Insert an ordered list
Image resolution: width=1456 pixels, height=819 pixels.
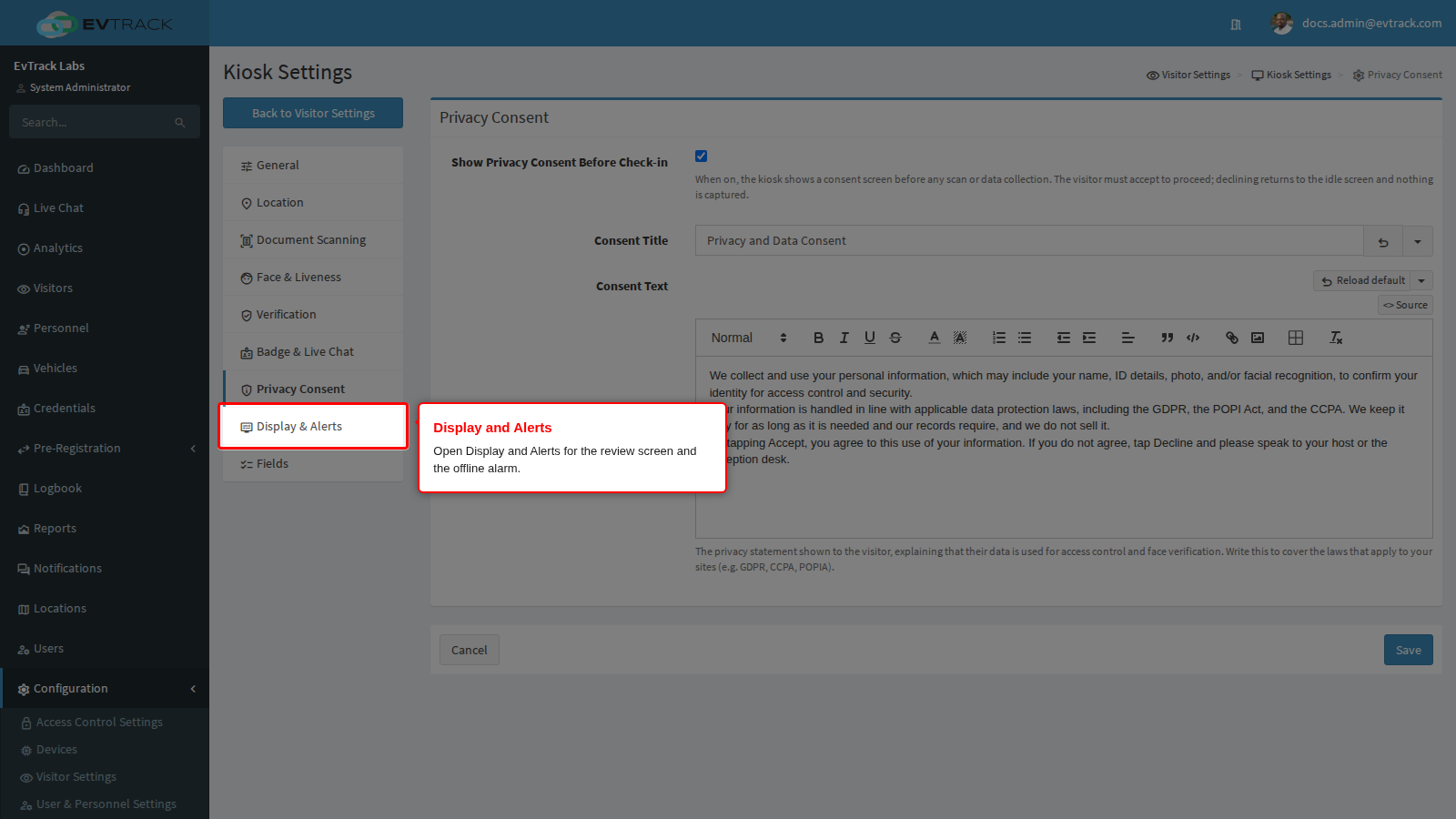coord(998,338)
